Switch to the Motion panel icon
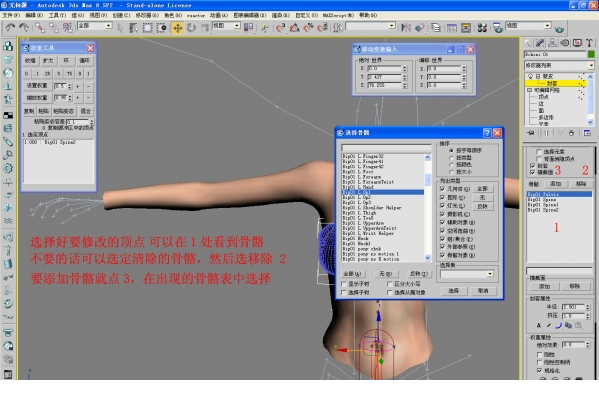Image resolution: width=599 pixels, height=395 pixels. [x=565, y=43]
